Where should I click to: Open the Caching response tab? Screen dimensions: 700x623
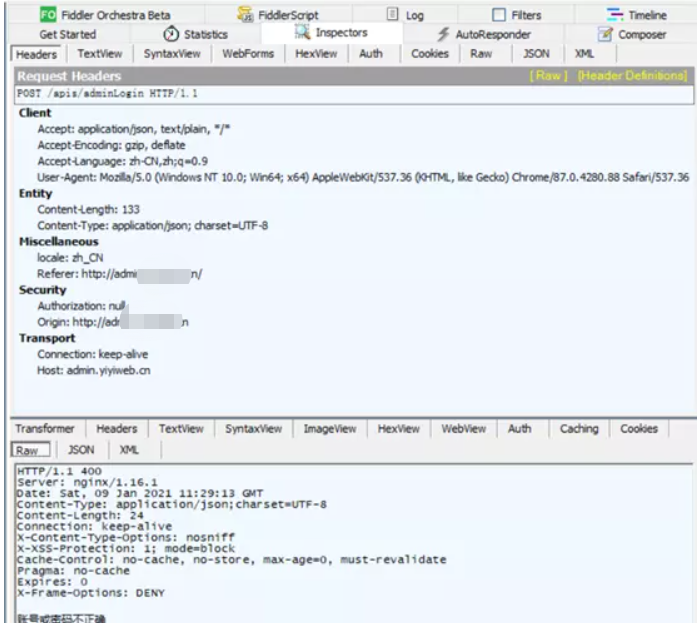click(579, 428)
